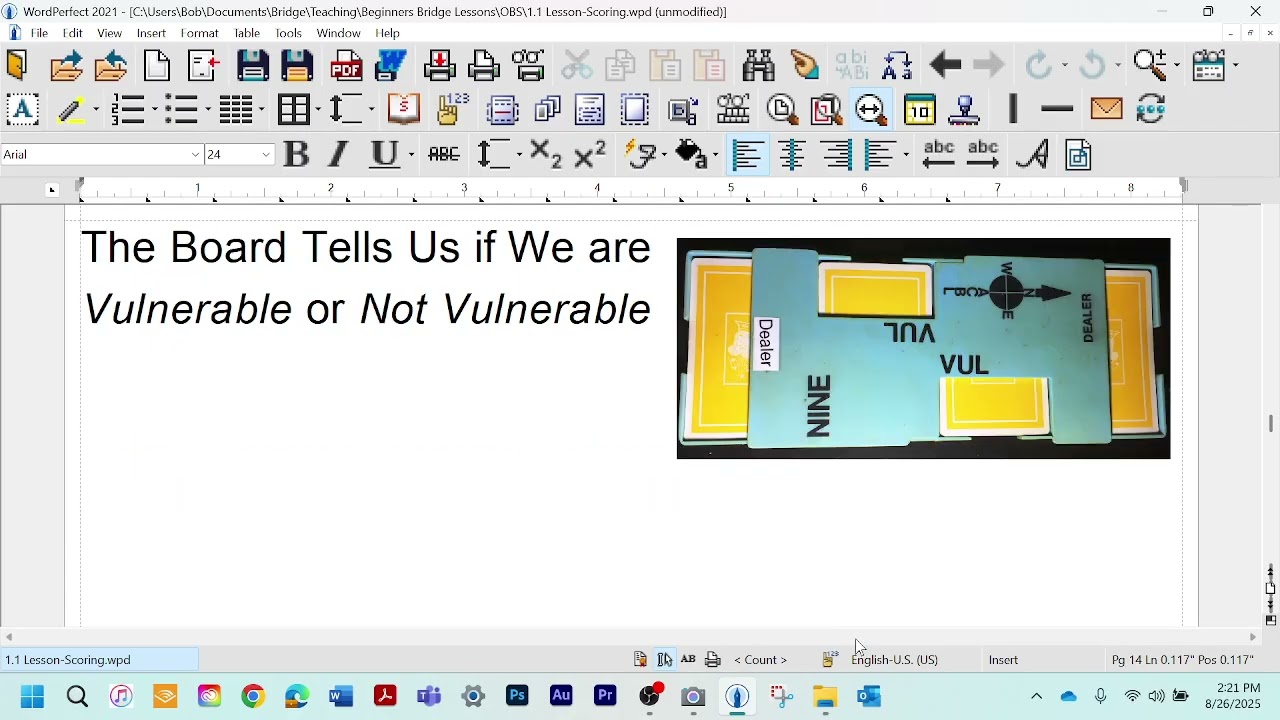1280x720 pixels.
Task: Open Google Chrome from the taskbar
Action: (x=253, y=697)
